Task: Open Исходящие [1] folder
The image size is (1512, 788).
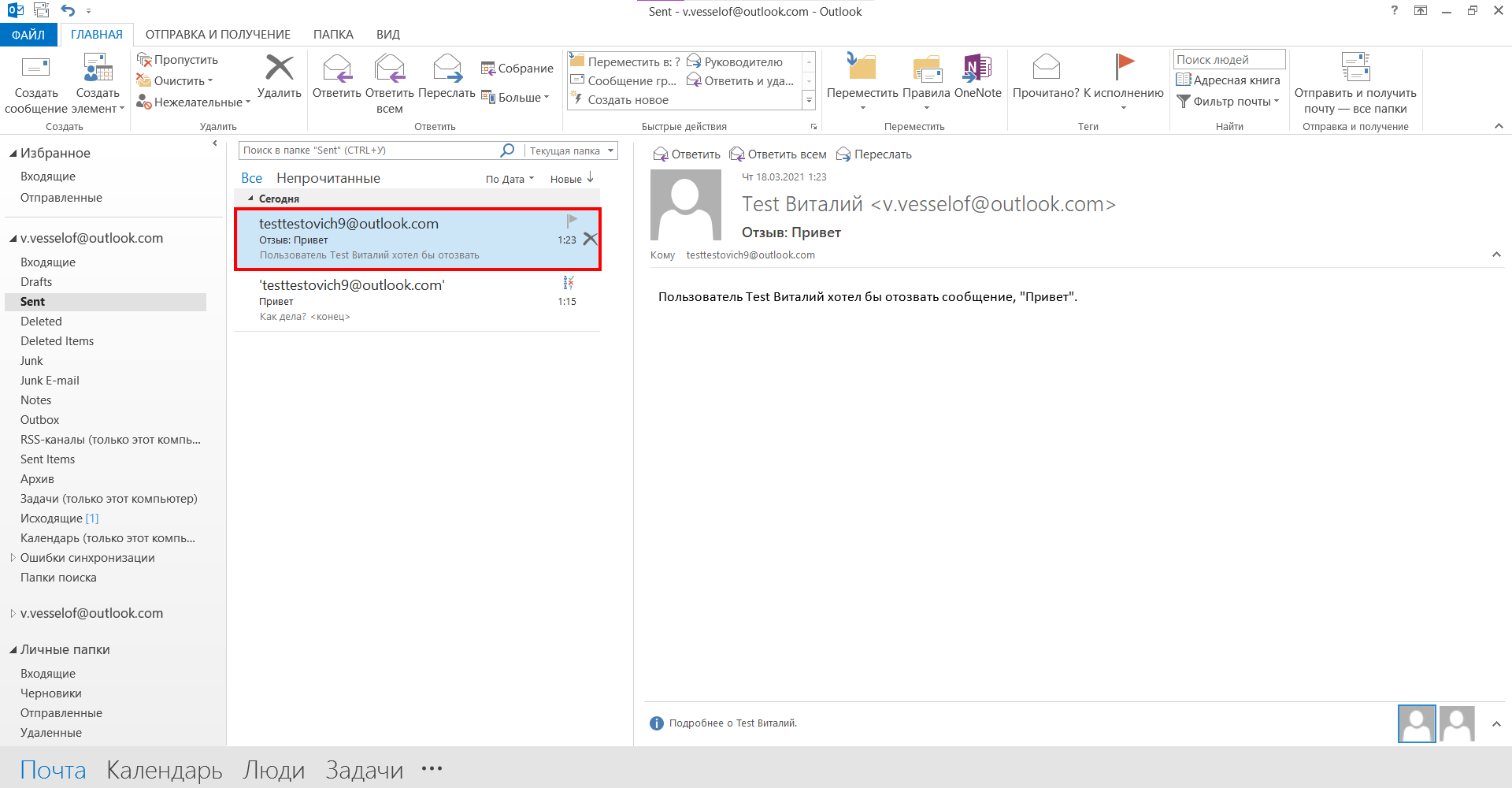Action: click(59, 519)
